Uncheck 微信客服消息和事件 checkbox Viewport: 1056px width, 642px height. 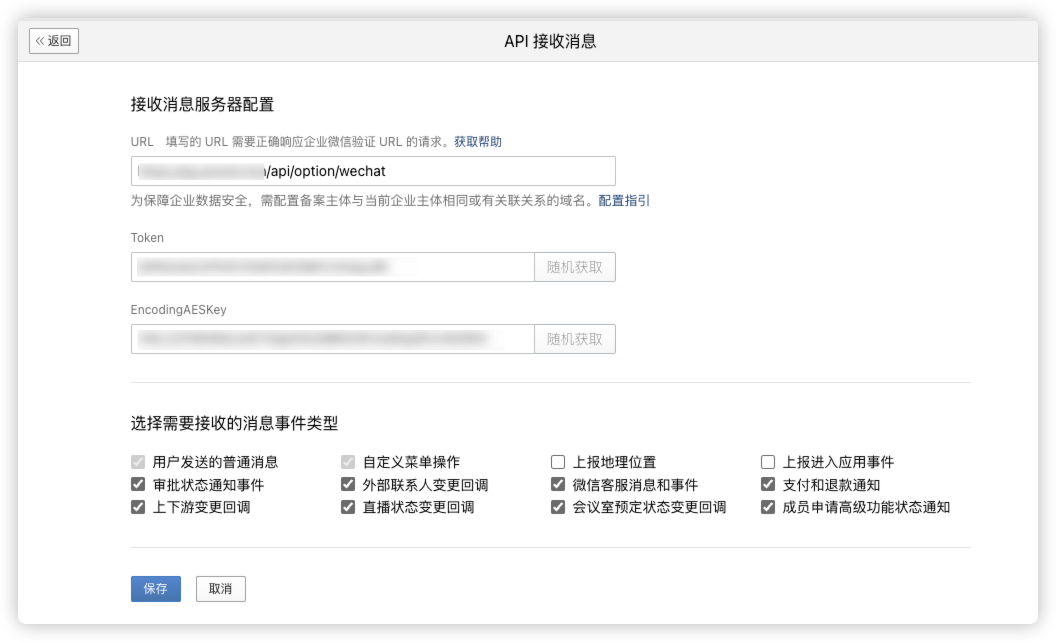[x=558, y=485]
